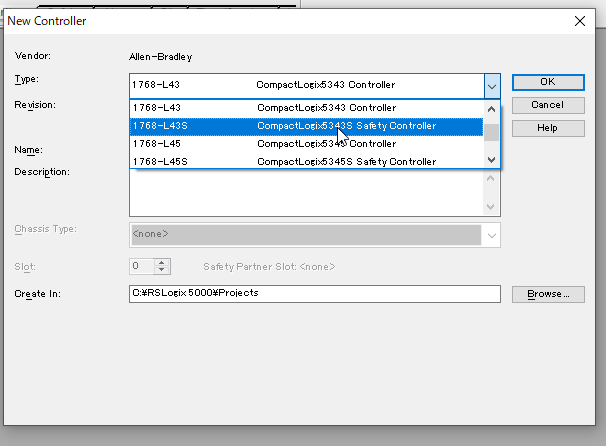Choose 1768-L43S Safety Controller entry
The image size is (606, 446).
306,126
